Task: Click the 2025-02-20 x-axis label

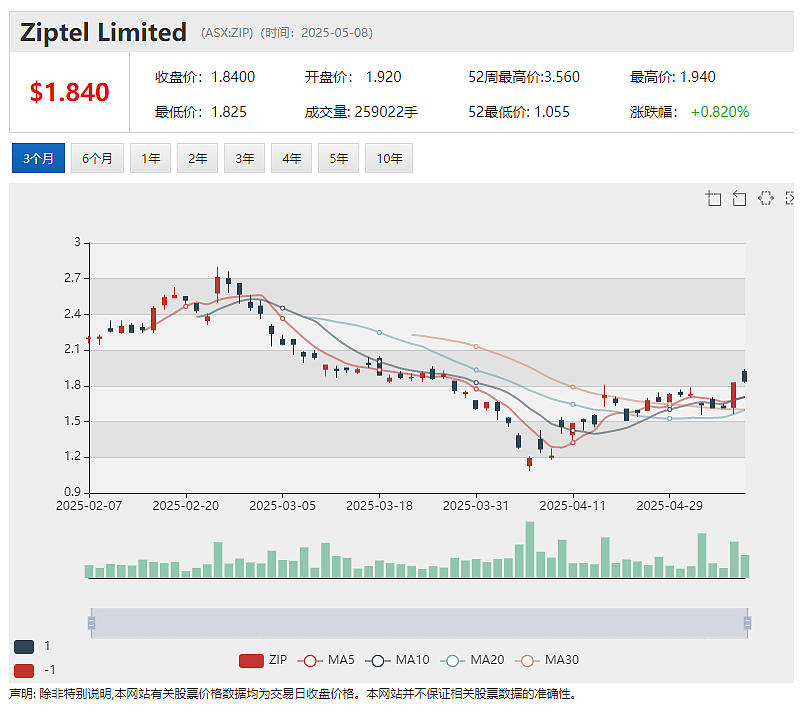Action: tap(186, 506)
